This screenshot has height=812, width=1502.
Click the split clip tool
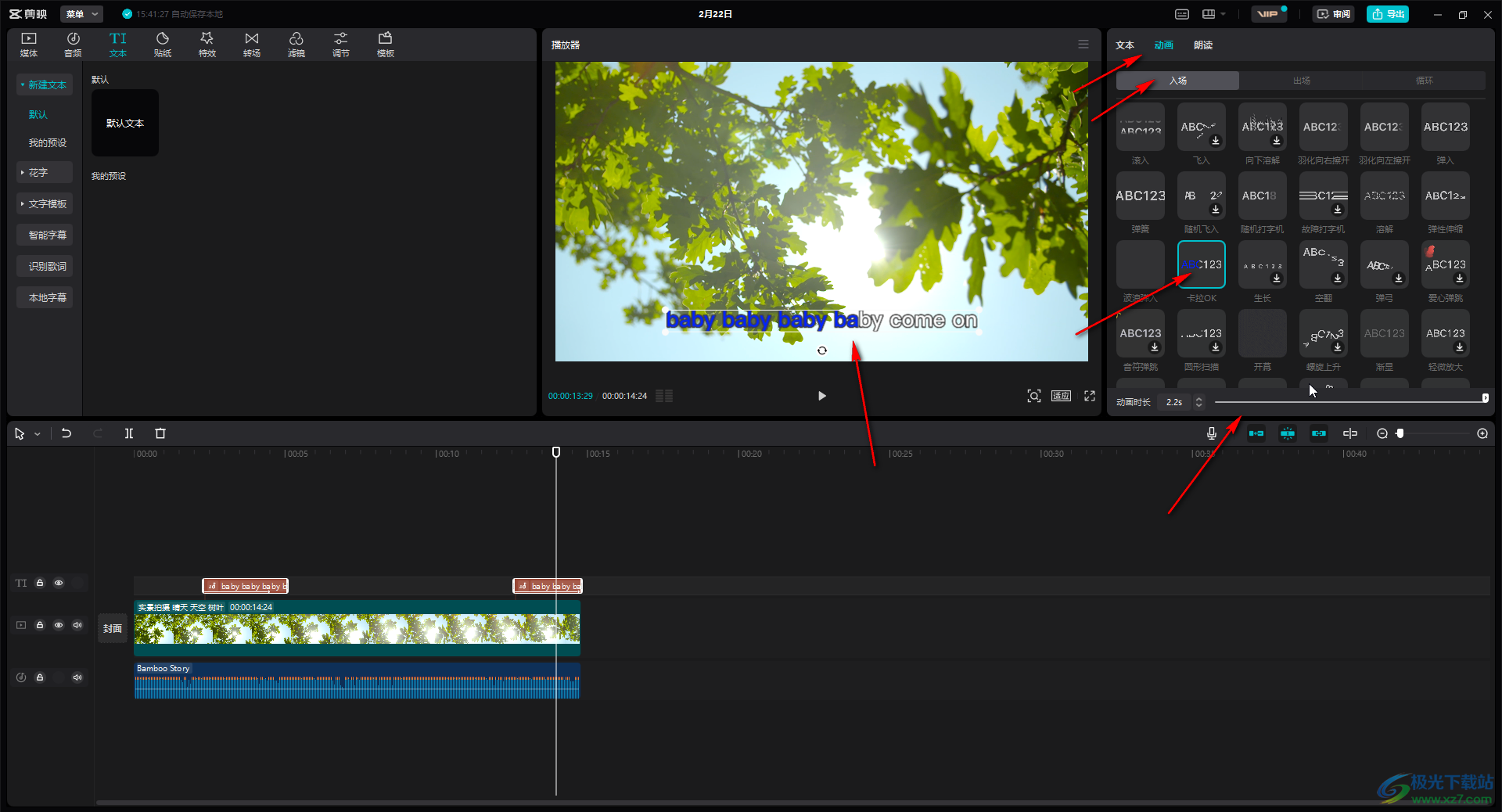[x=129, y=433]
